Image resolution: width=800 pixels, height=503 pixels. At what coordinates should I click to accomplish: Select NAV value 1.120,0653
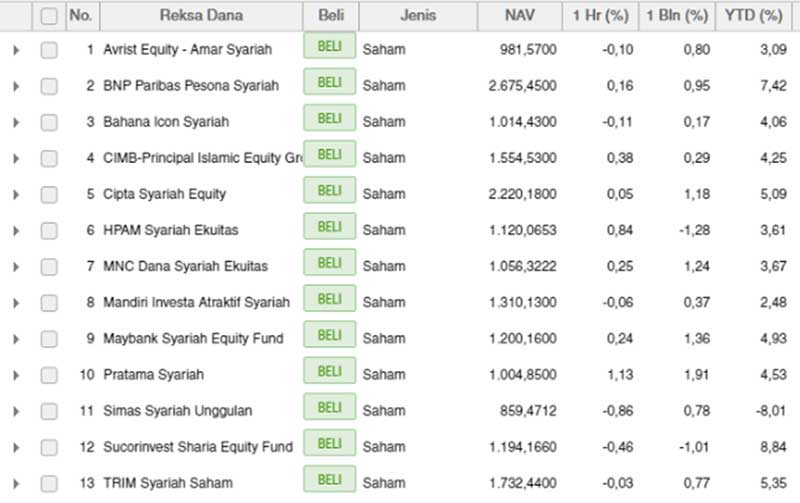click(522, 230)
